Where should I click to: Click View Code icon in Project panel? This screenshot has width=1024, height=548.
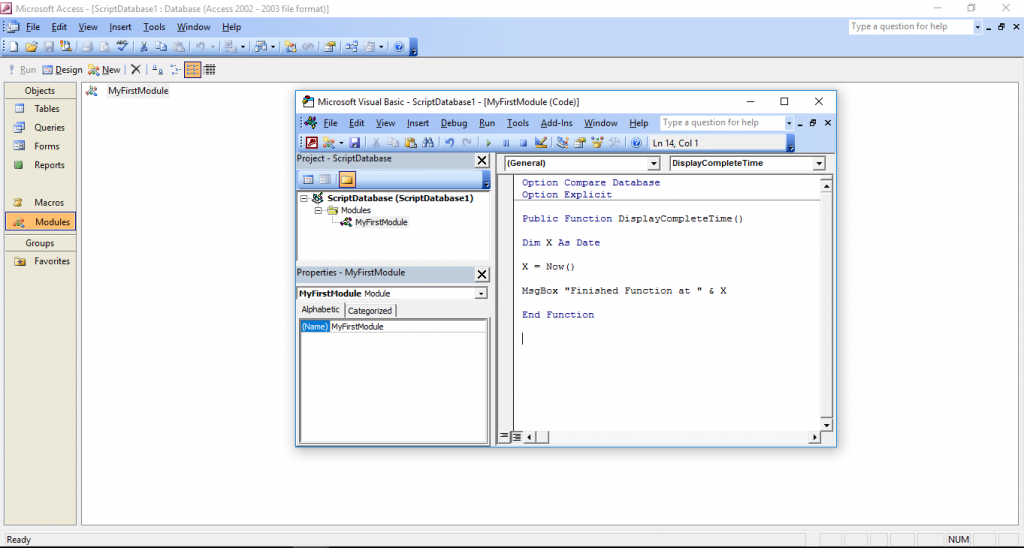click(308, 180)
